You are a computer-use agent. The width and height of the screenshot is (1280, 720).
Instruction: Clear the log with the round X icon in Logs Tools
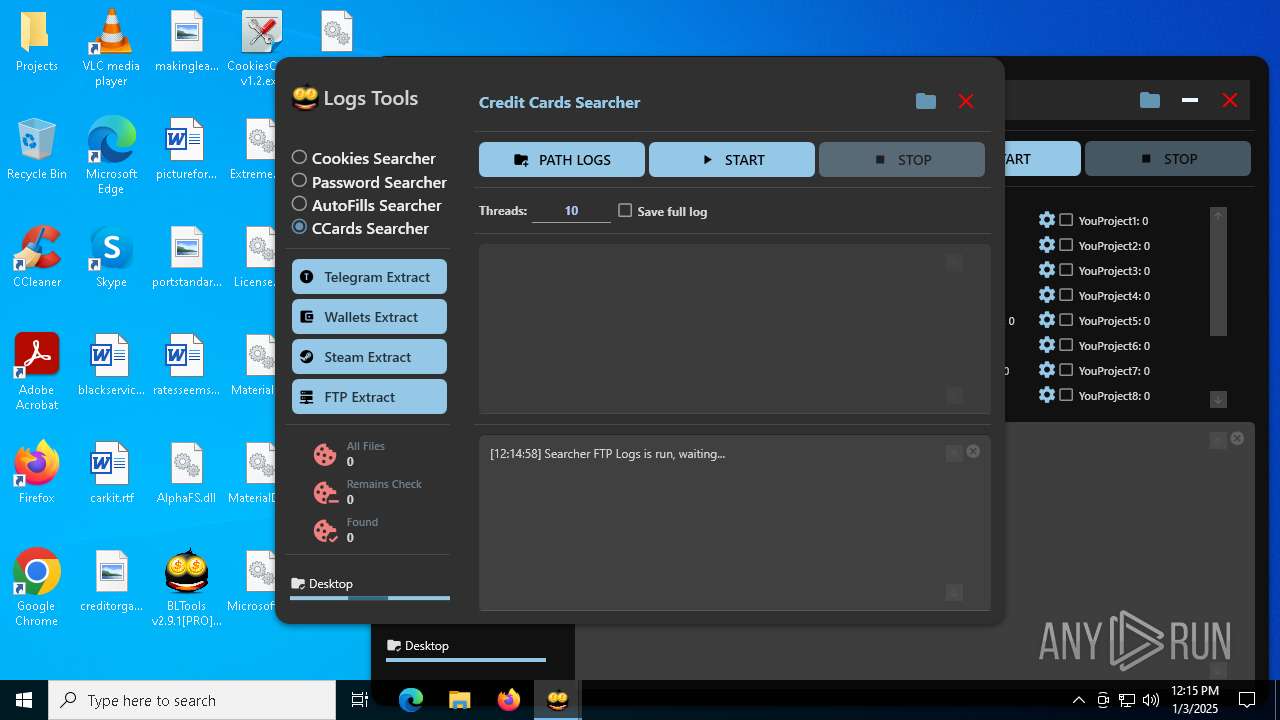click(x=973, y=452)
